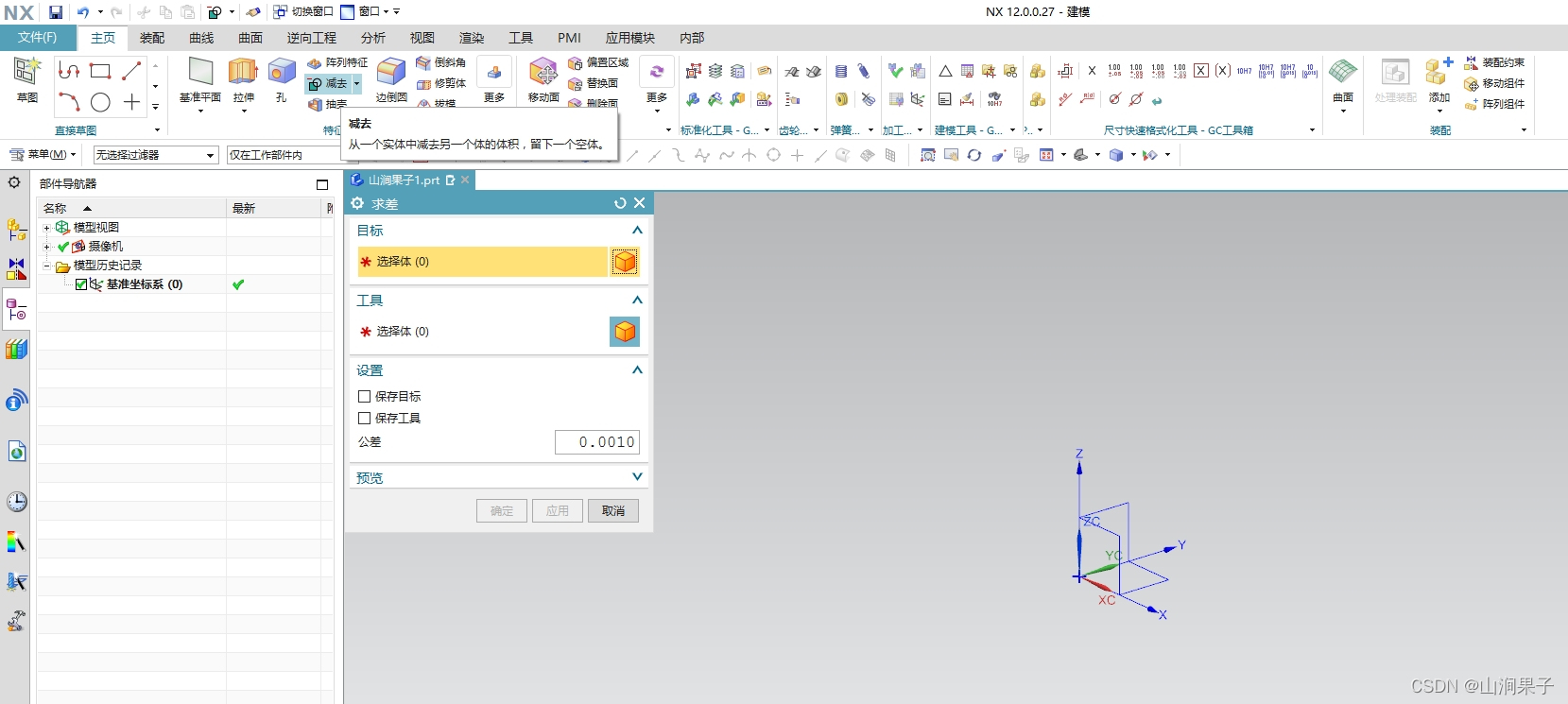
Task: Expand the 模型视图 tree node
Action: 46,228
